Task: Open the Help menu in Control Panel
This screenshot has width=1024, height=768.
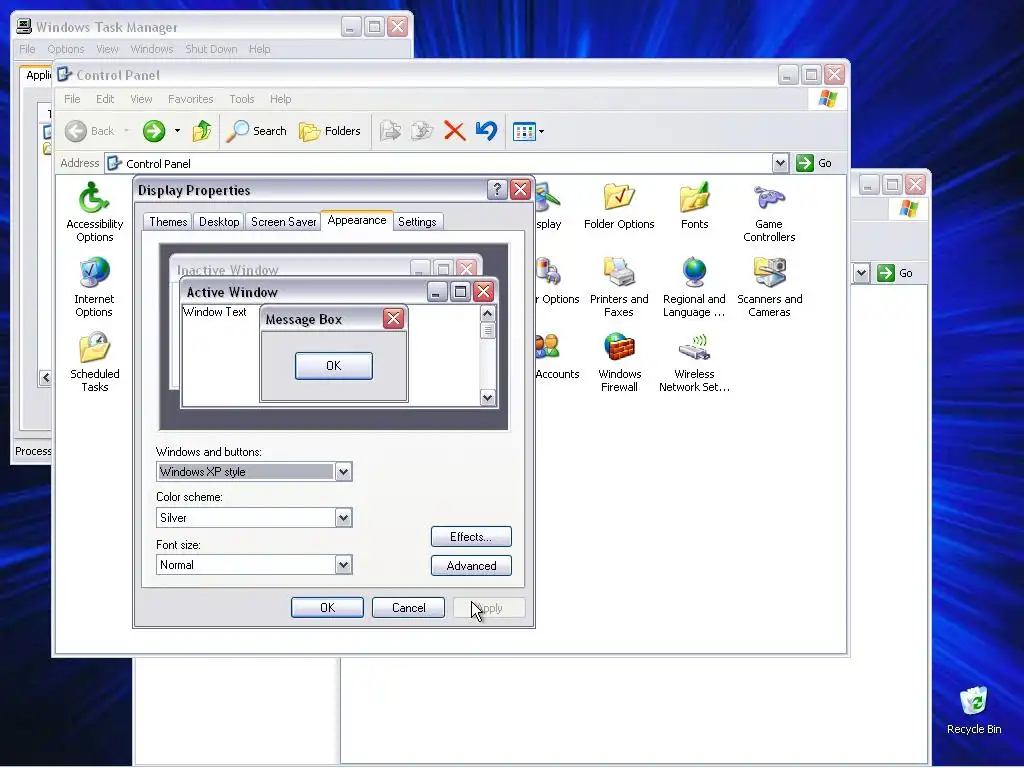Action: click(281, 99)
